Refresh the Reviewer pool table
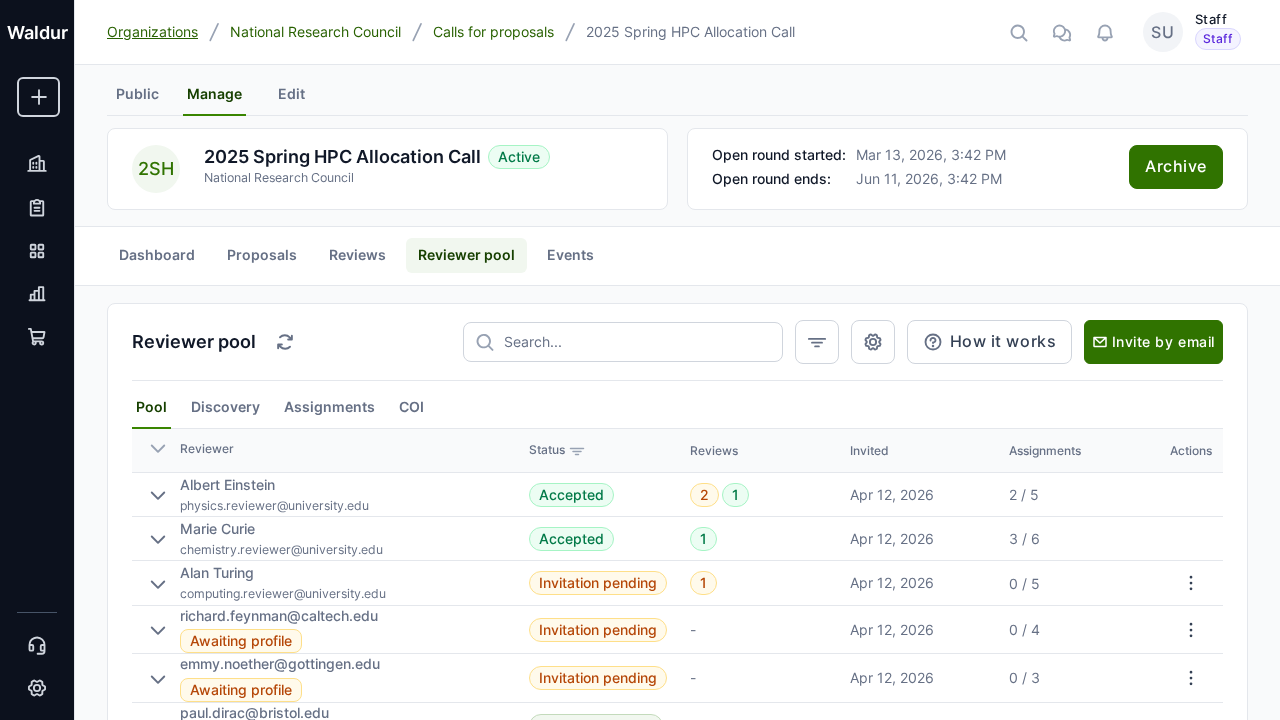Image resolution: width=1280 pixels, height=720 pixels. [285, 342]
